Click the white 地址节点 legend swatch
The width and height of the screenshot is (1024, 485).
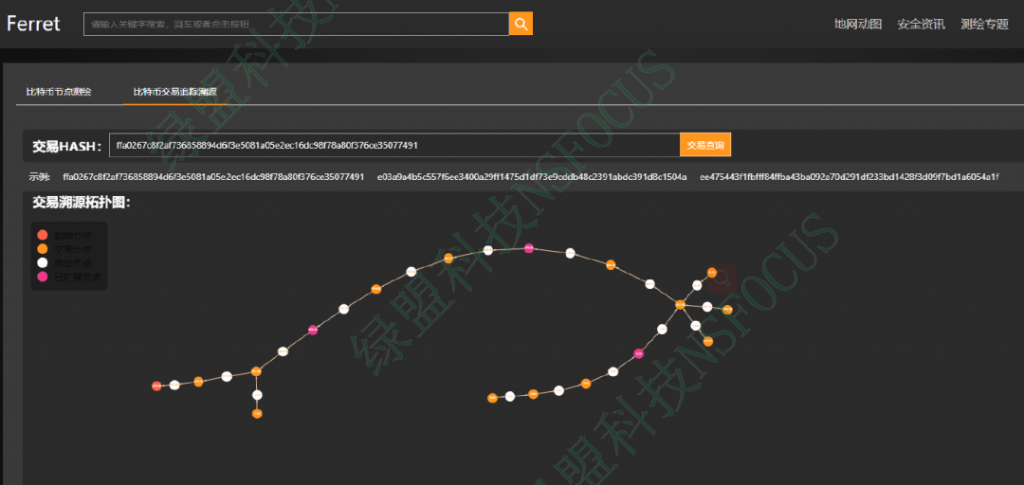43,262
